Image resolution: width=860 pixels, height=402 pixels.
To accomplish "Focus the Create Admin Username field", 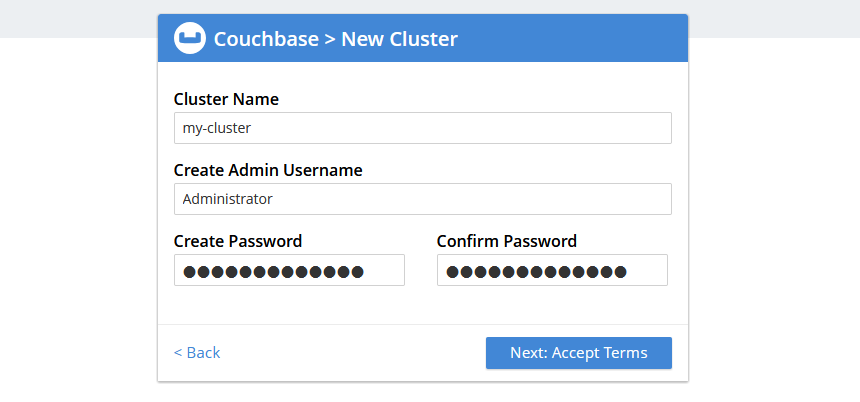I will coord(423,199).
